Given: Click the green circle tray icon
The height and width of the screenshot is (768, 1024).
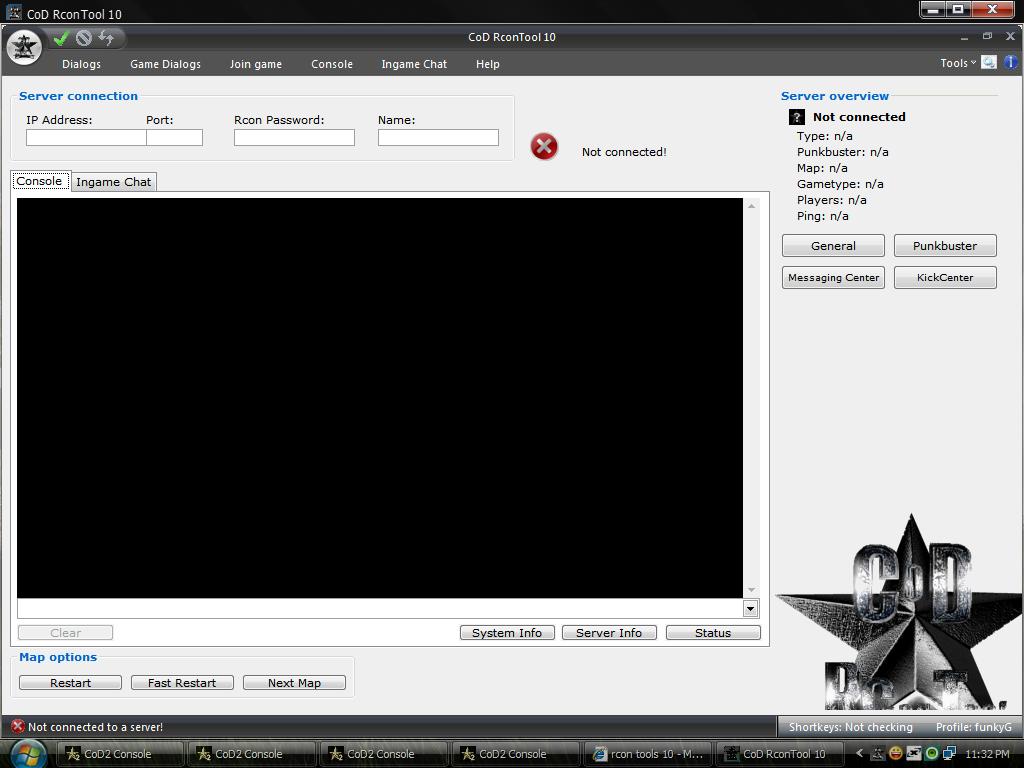Looking at the screenshot, I should (x=932, y=753).
